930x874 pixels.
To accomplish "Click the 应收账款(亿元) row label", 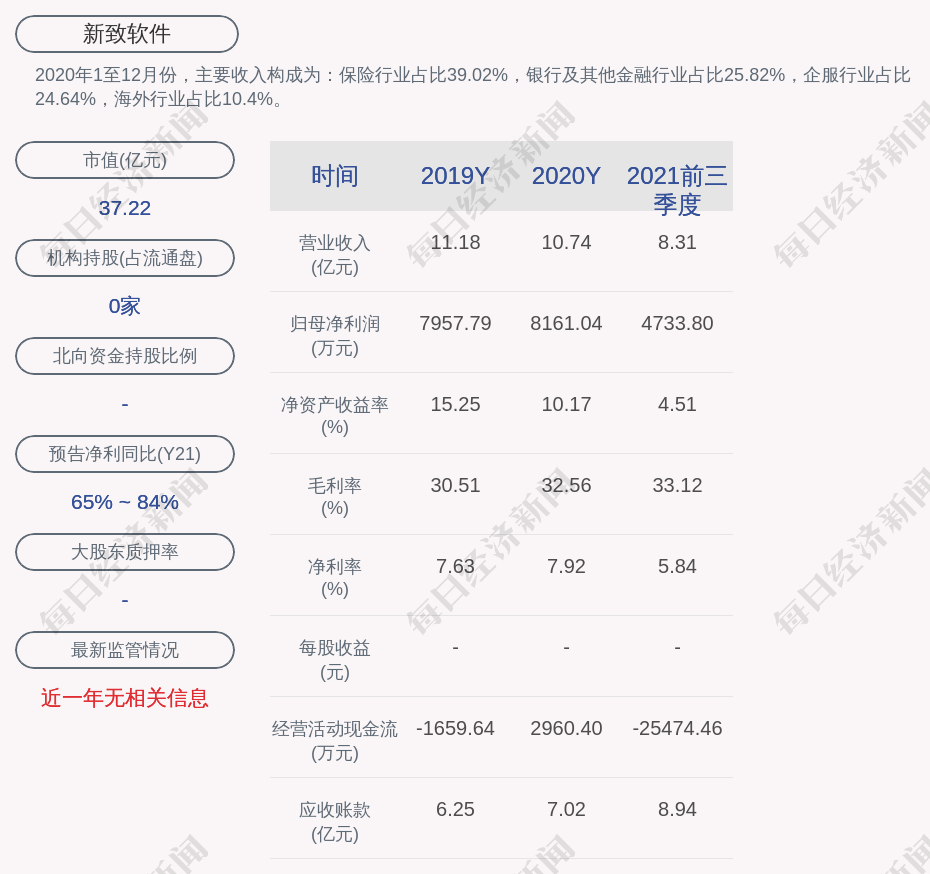I will 335,822.
